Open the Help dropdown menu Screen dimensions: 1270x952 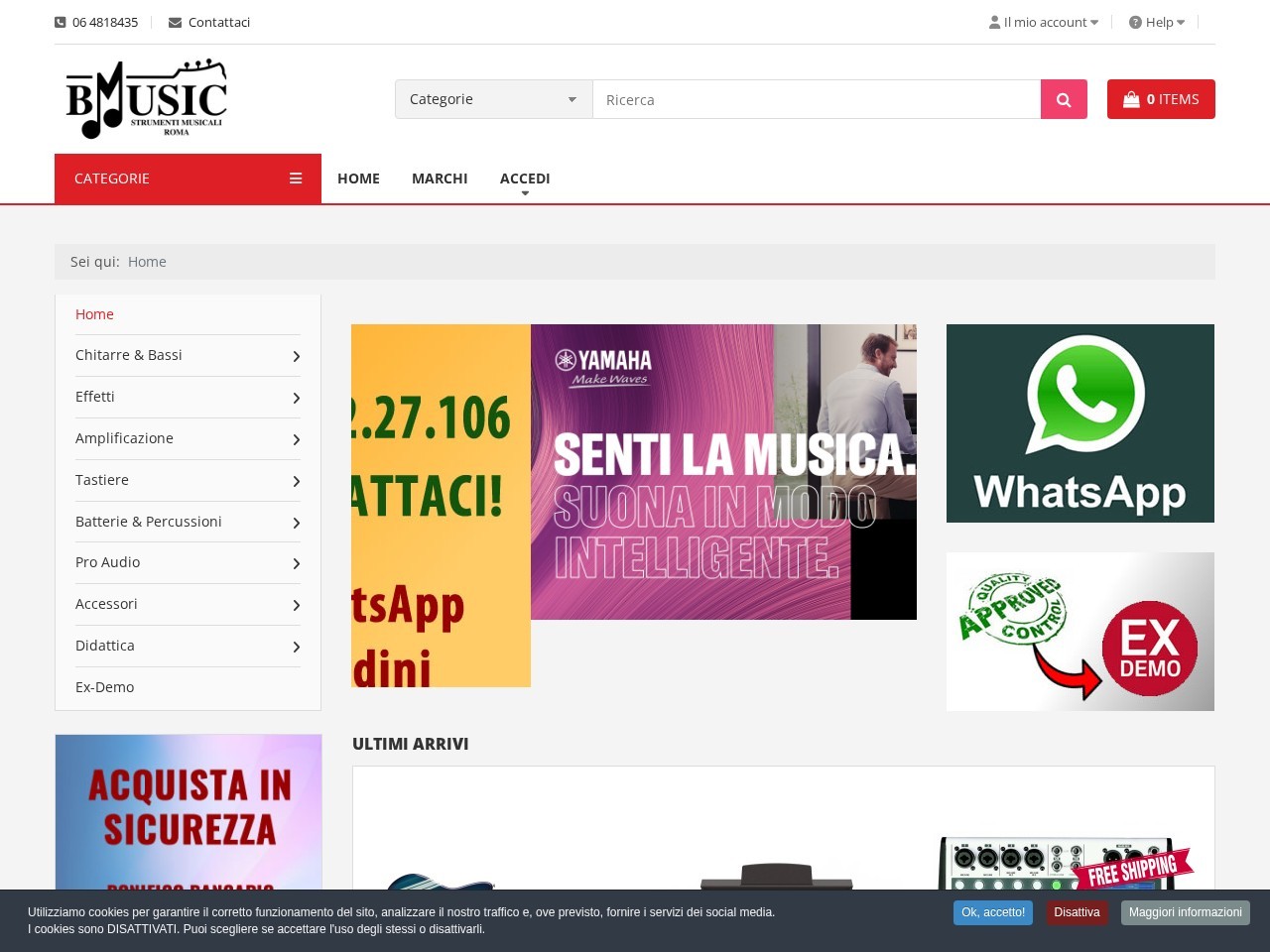(x=1157, y=22)
